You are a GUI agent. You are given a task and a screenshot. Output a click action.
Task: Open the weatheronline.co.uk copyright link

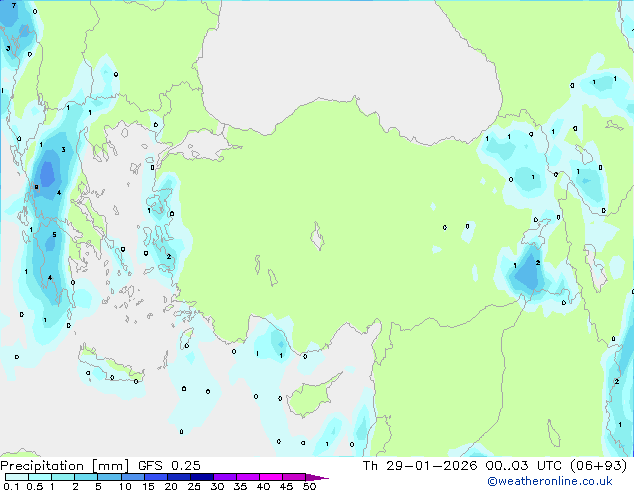pos(550,481)
